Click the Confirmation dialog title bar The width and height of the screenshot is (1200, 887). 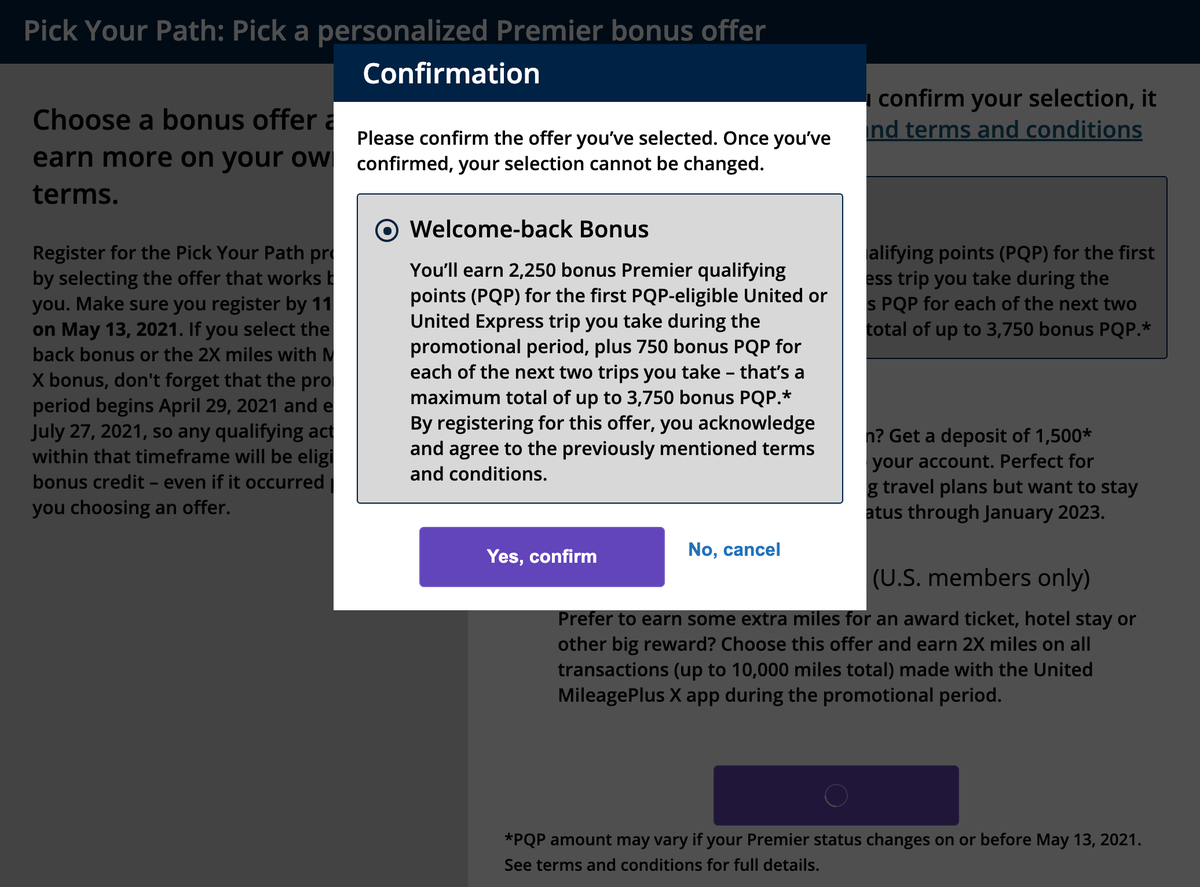point(600,71)
